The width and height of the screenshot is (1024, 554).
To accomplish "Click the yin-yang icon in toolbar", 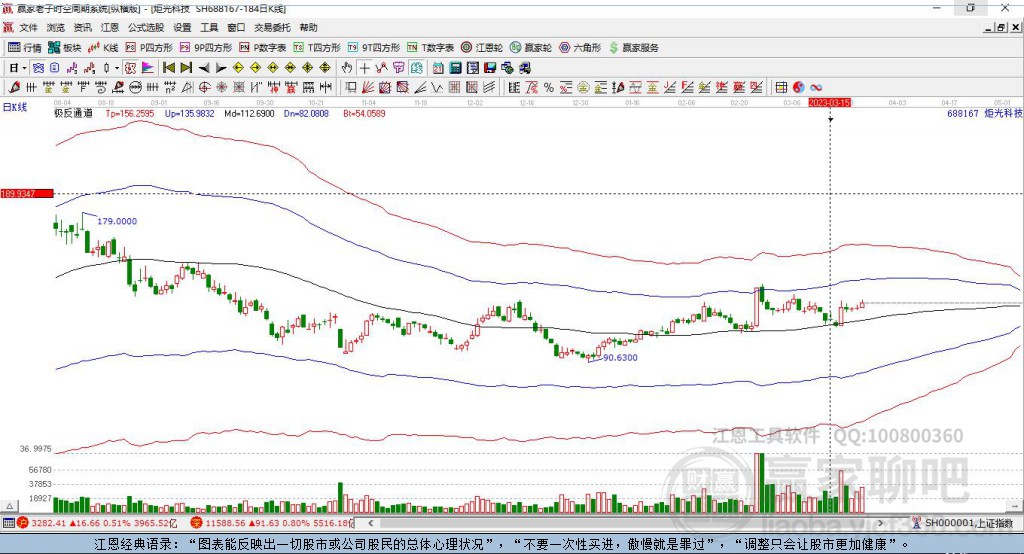I will 799,88.
